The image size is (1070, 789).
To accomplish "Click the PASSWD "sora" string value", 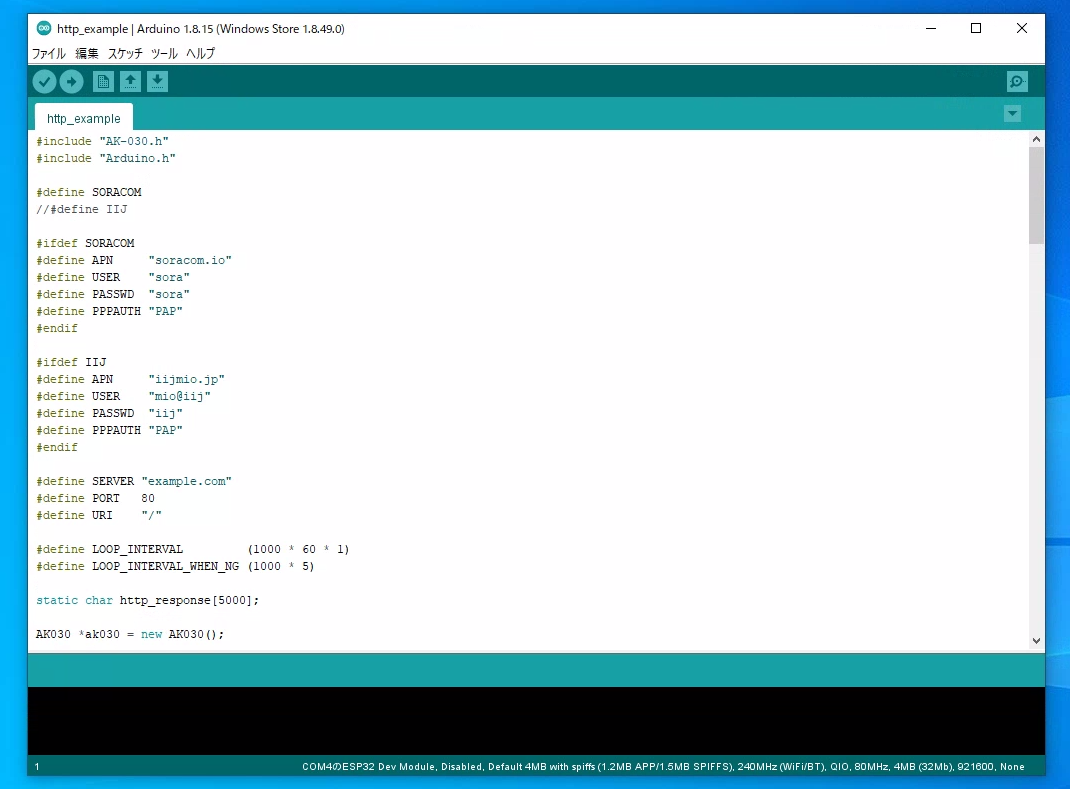I will (x=169, y=295).
